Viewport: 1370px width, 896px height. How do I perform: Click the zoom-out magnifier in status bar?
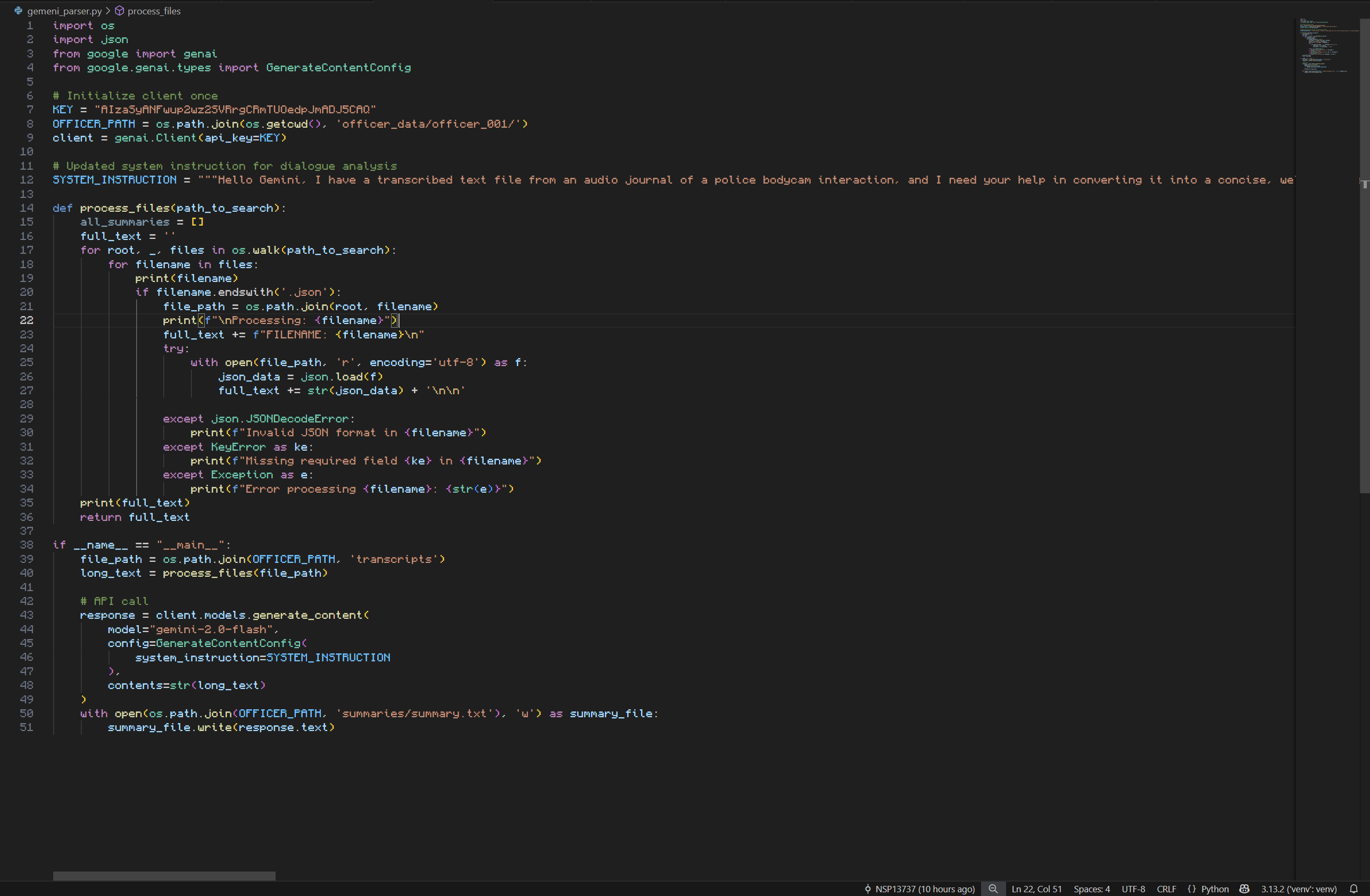coord(993,889)
